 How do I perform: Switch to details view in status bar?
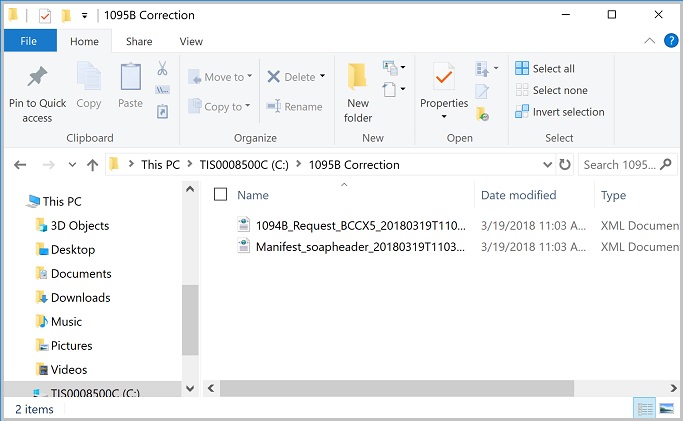coord(645,408)
